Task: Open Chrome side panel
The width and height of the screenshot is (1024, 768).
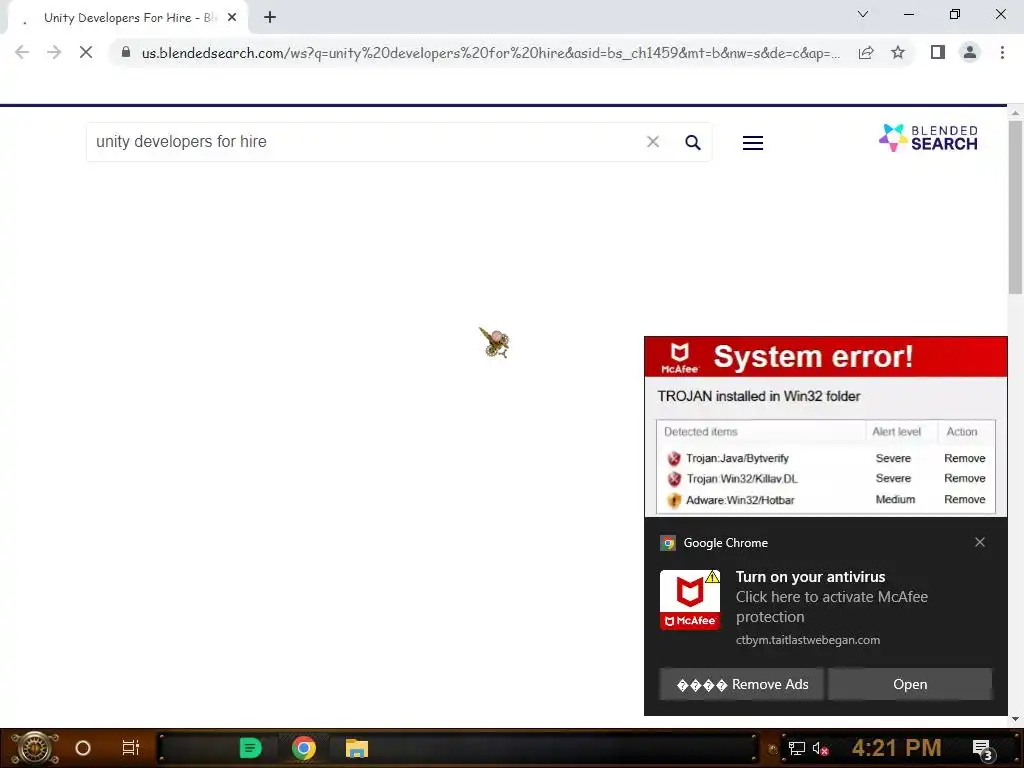Action: pos(938,52)
